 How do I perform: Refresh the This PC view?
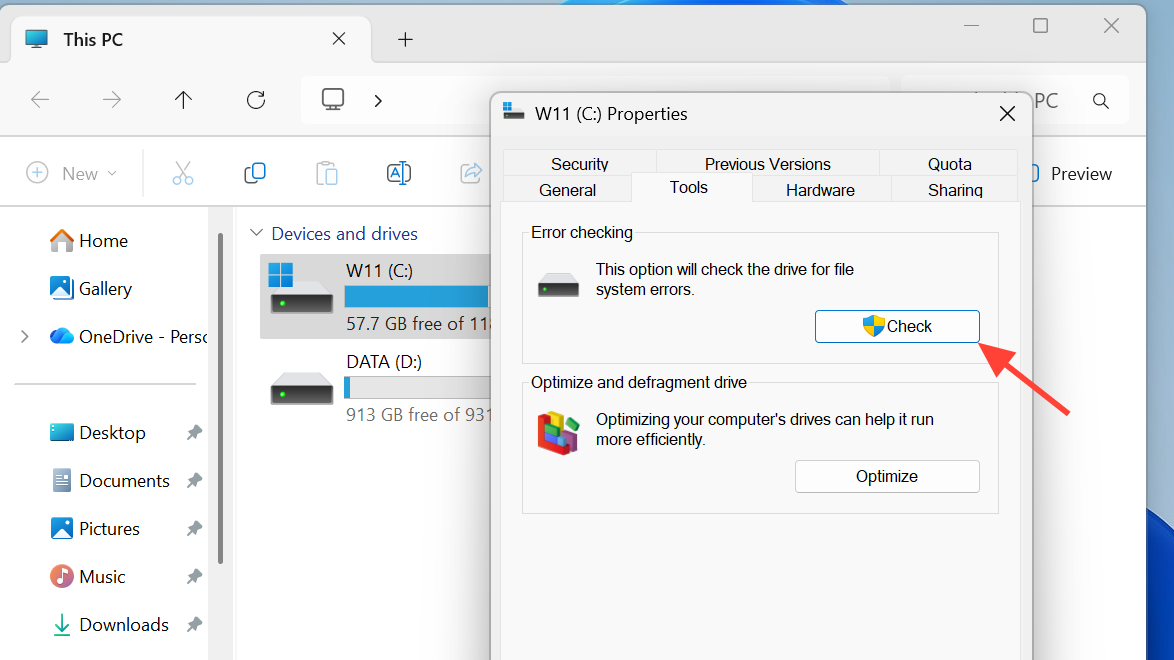pos(256,100)
